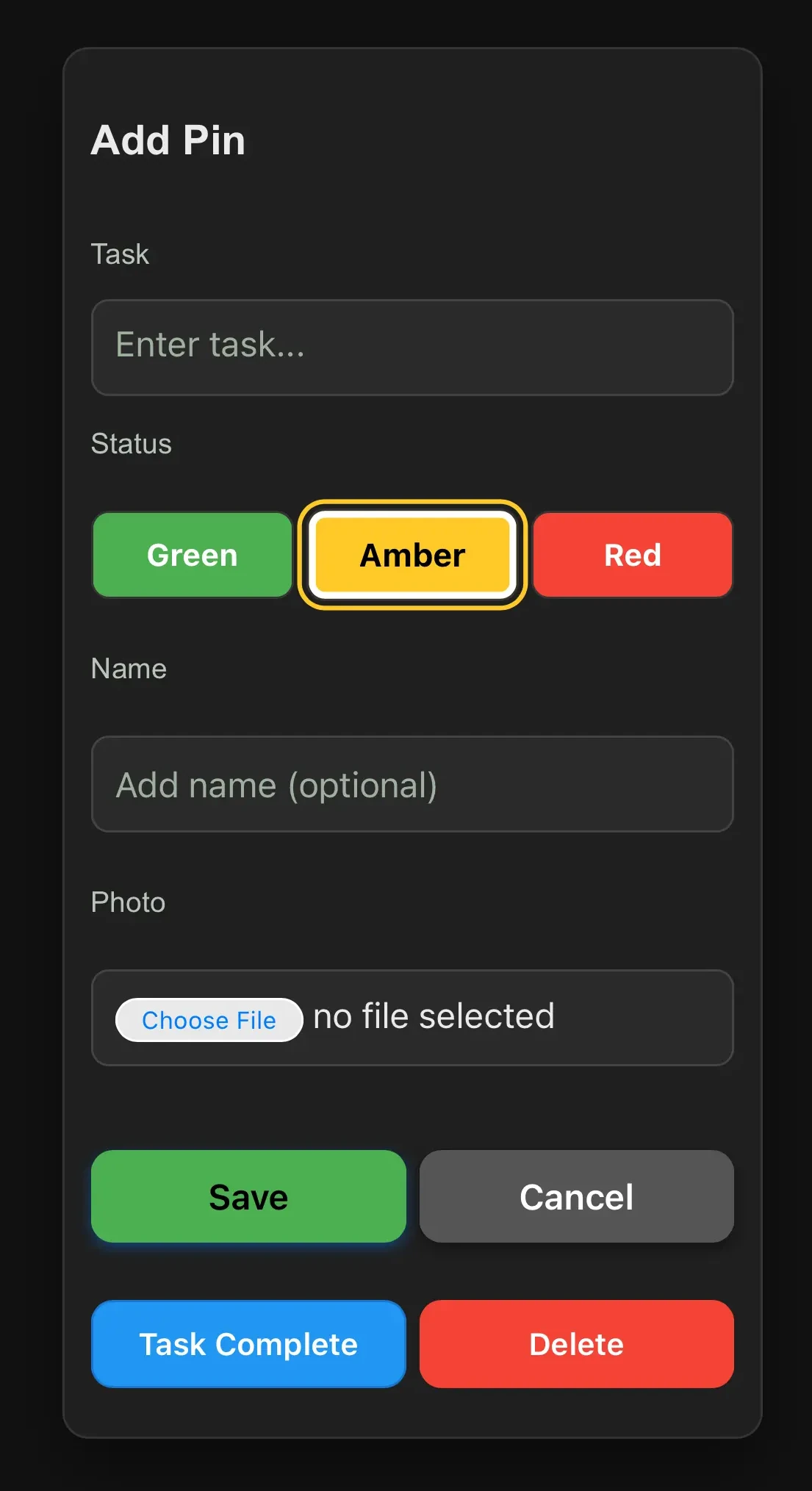Save the new pin
Image resolution: width=812 pixels, height=1491 pixels.
pyautogui.click(x=248, y=1196)
